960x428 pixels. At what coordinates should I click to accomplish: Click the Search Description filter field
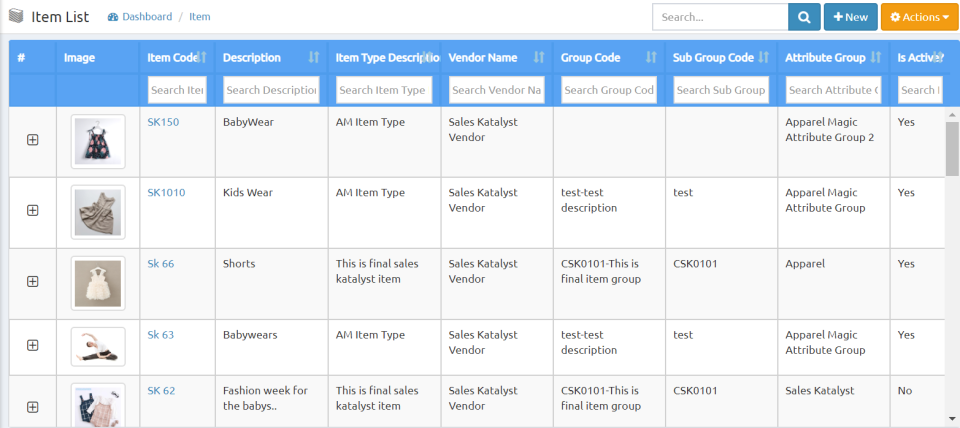[271, 90]
